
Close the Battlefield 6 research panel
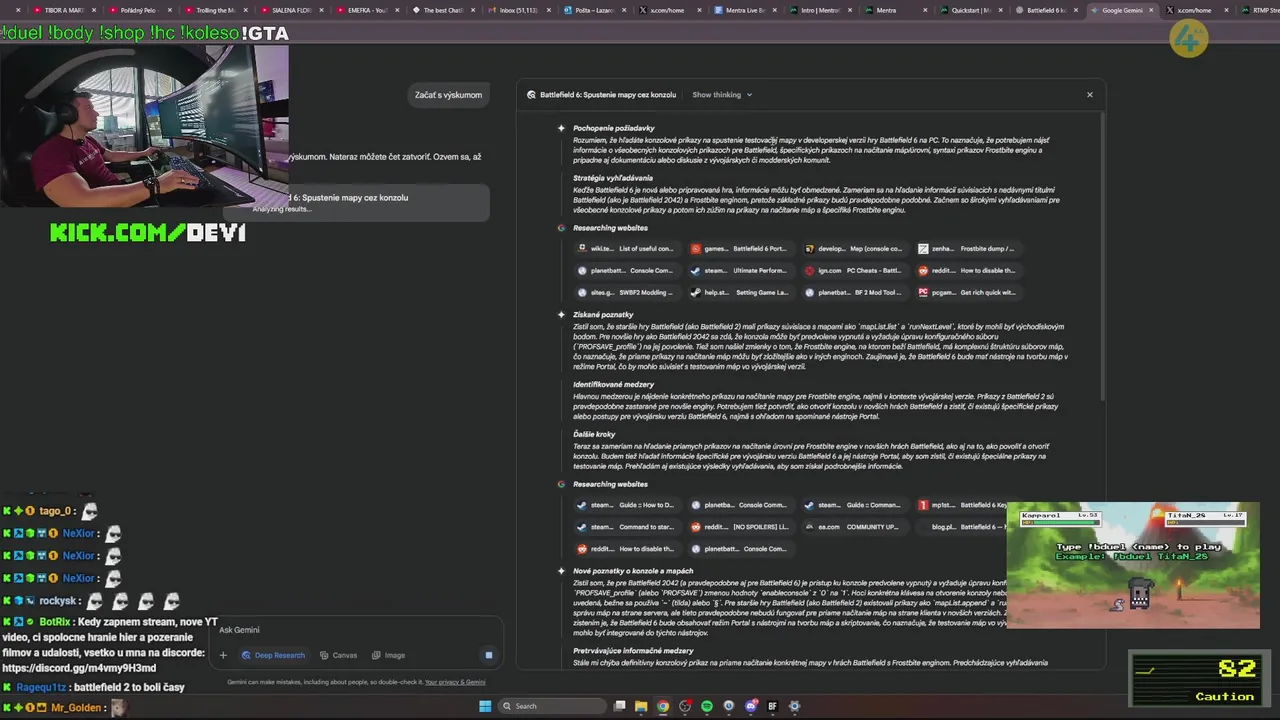(x=1090, y=95)
